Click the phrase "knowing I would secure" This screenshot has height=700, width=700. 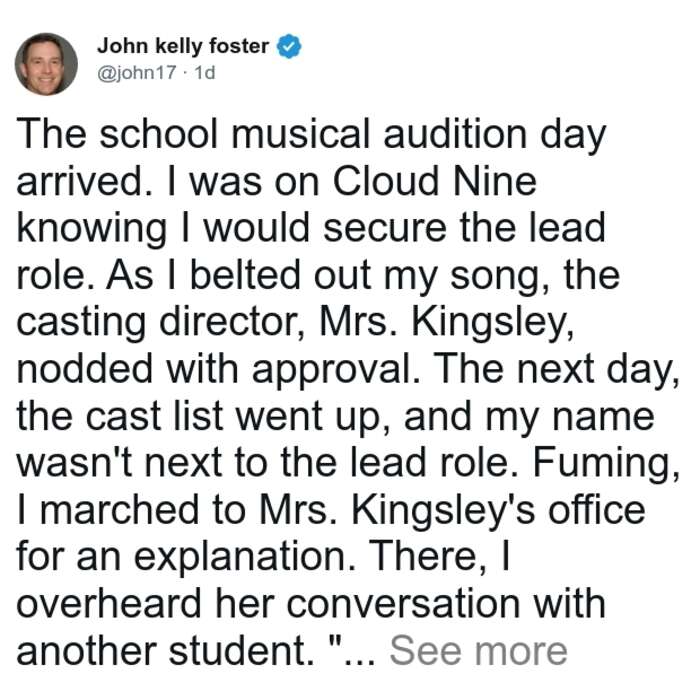231,229
